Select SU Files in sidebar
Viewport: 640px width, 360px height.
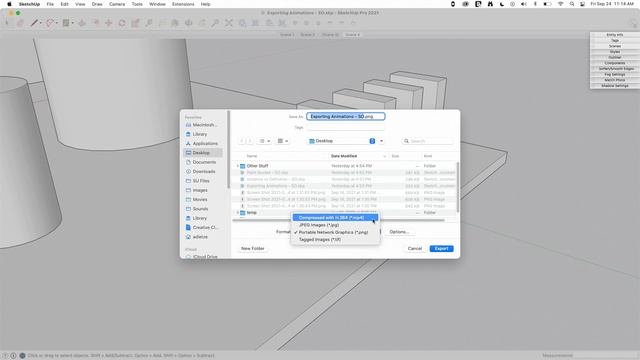(x=203, y=181)
